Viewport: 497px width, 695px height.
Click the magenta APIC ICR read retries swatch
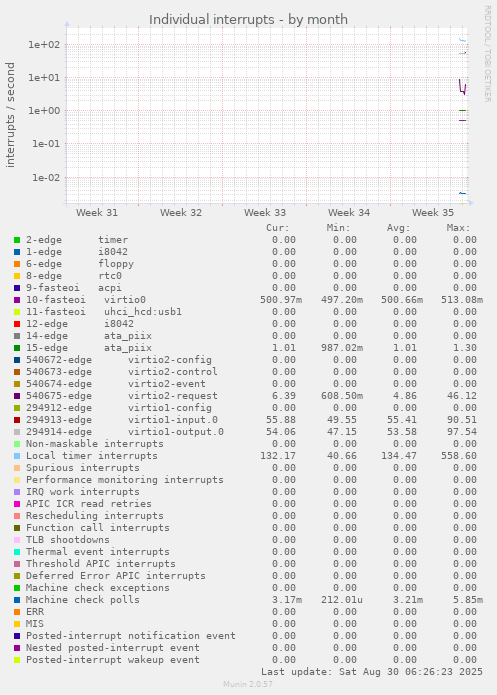(17, 504)
